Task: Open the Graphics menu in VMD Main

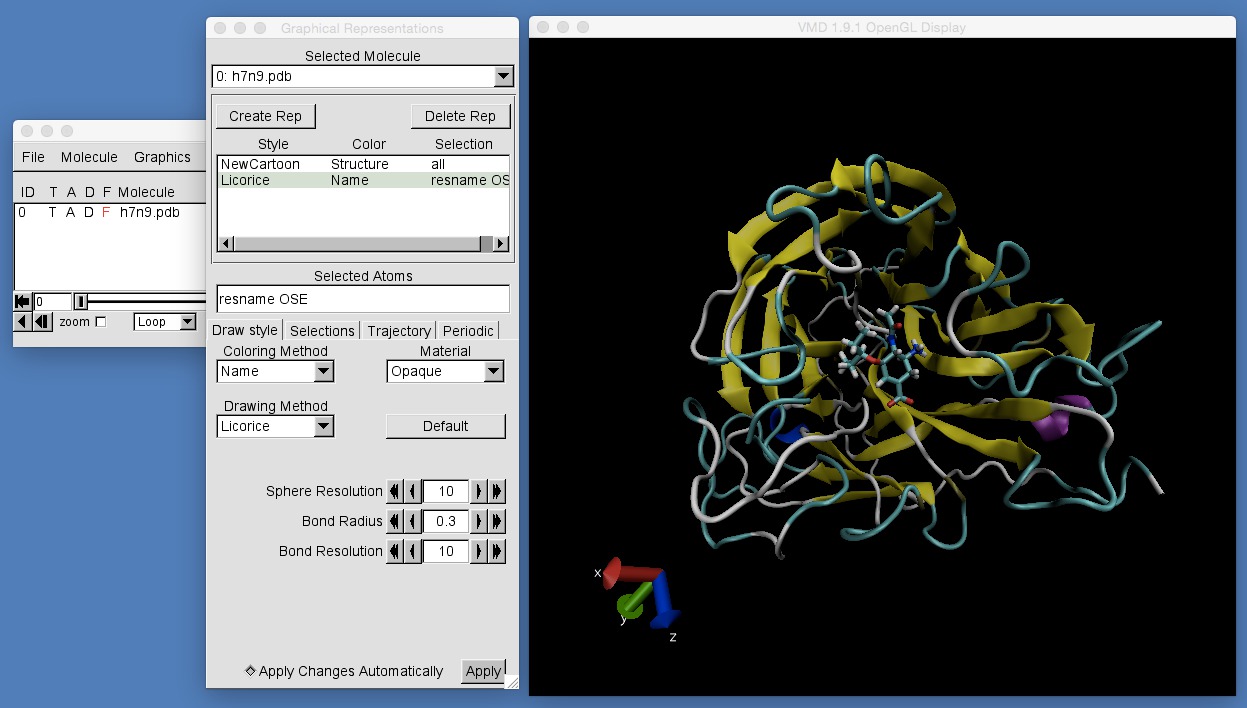Action: pyautogui.click(x=162, y=157)
